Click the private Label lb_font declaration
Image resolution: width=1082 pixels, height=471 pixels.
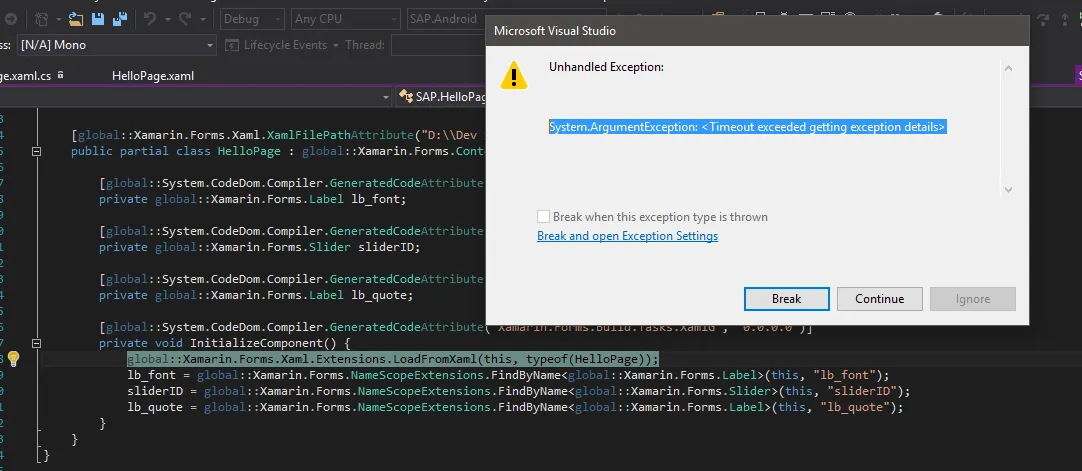[253, 199]
